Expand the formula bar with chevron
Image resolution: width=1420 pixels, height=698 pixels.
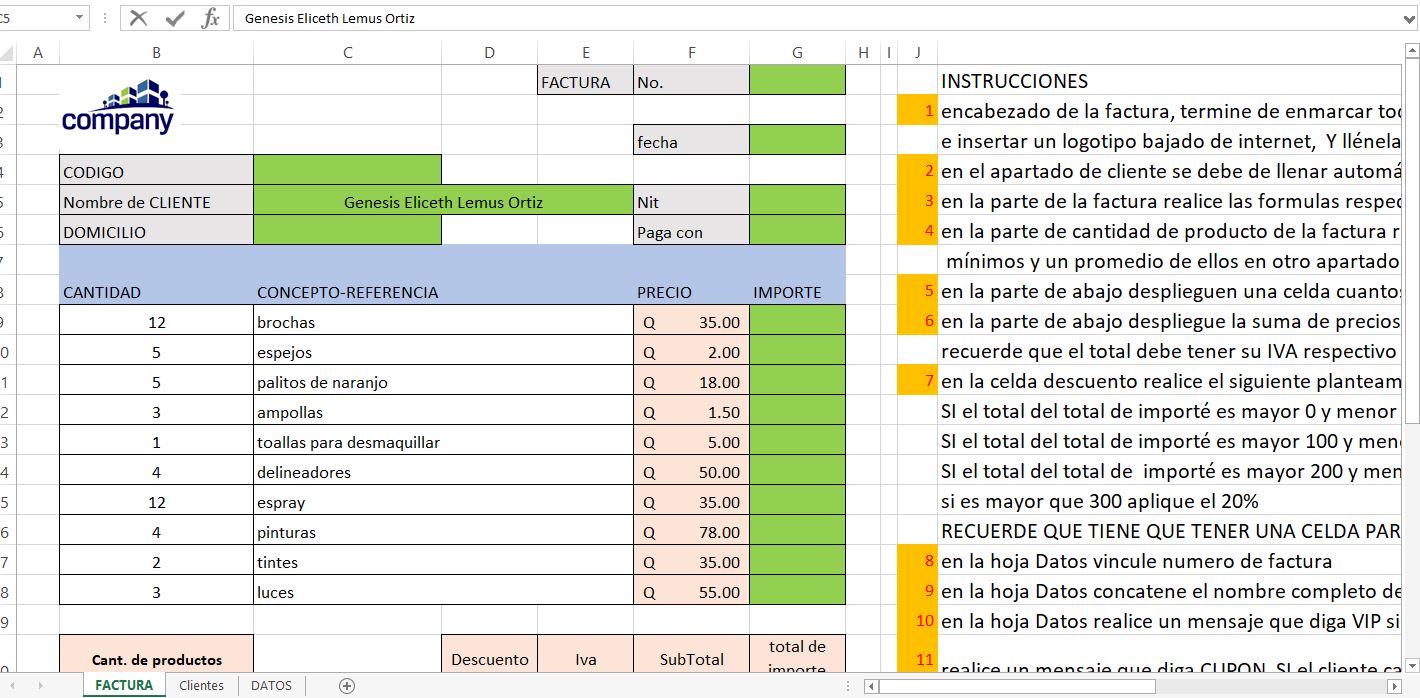(1408, 18)
